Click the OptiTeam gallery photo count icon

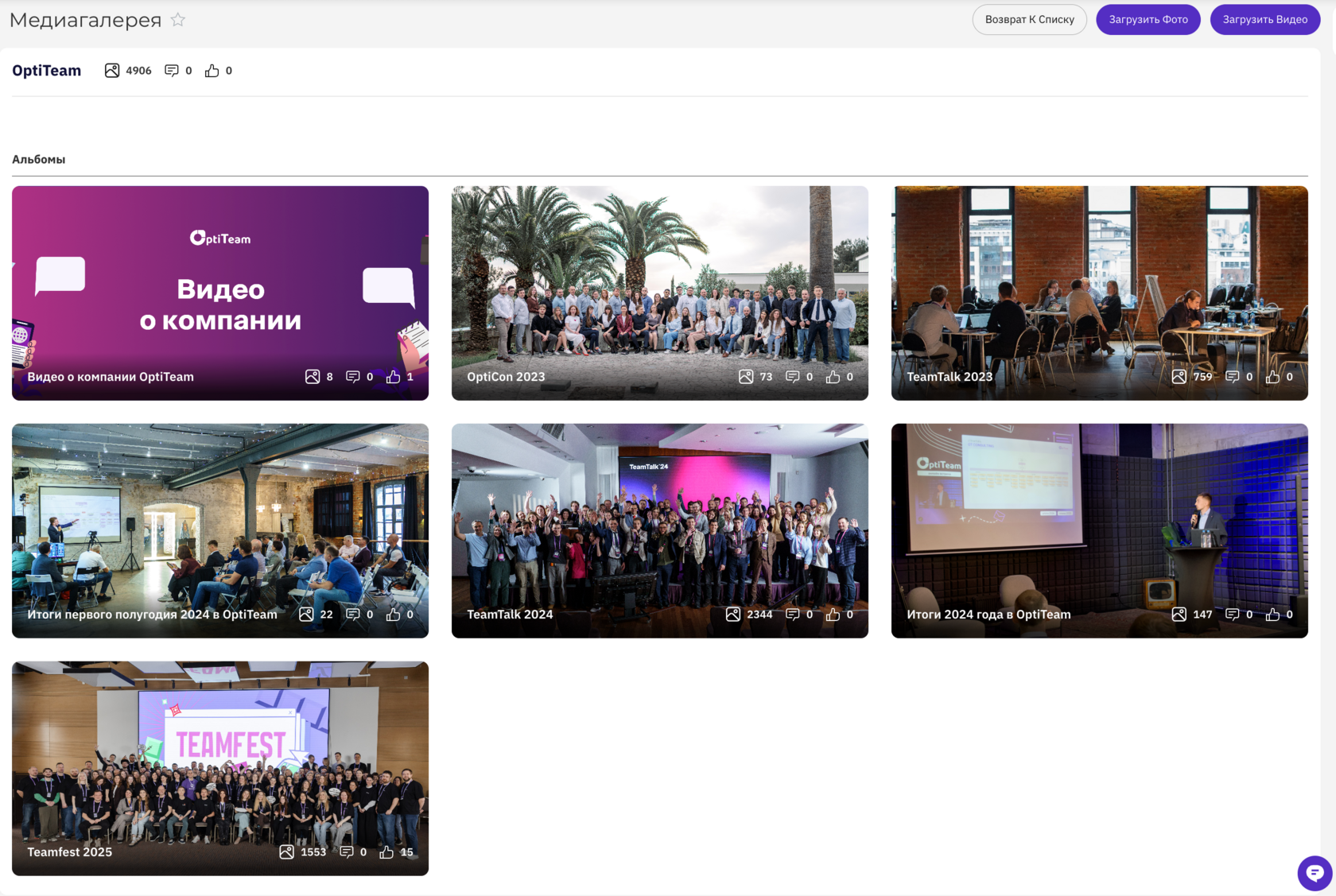tap(112, 71)
